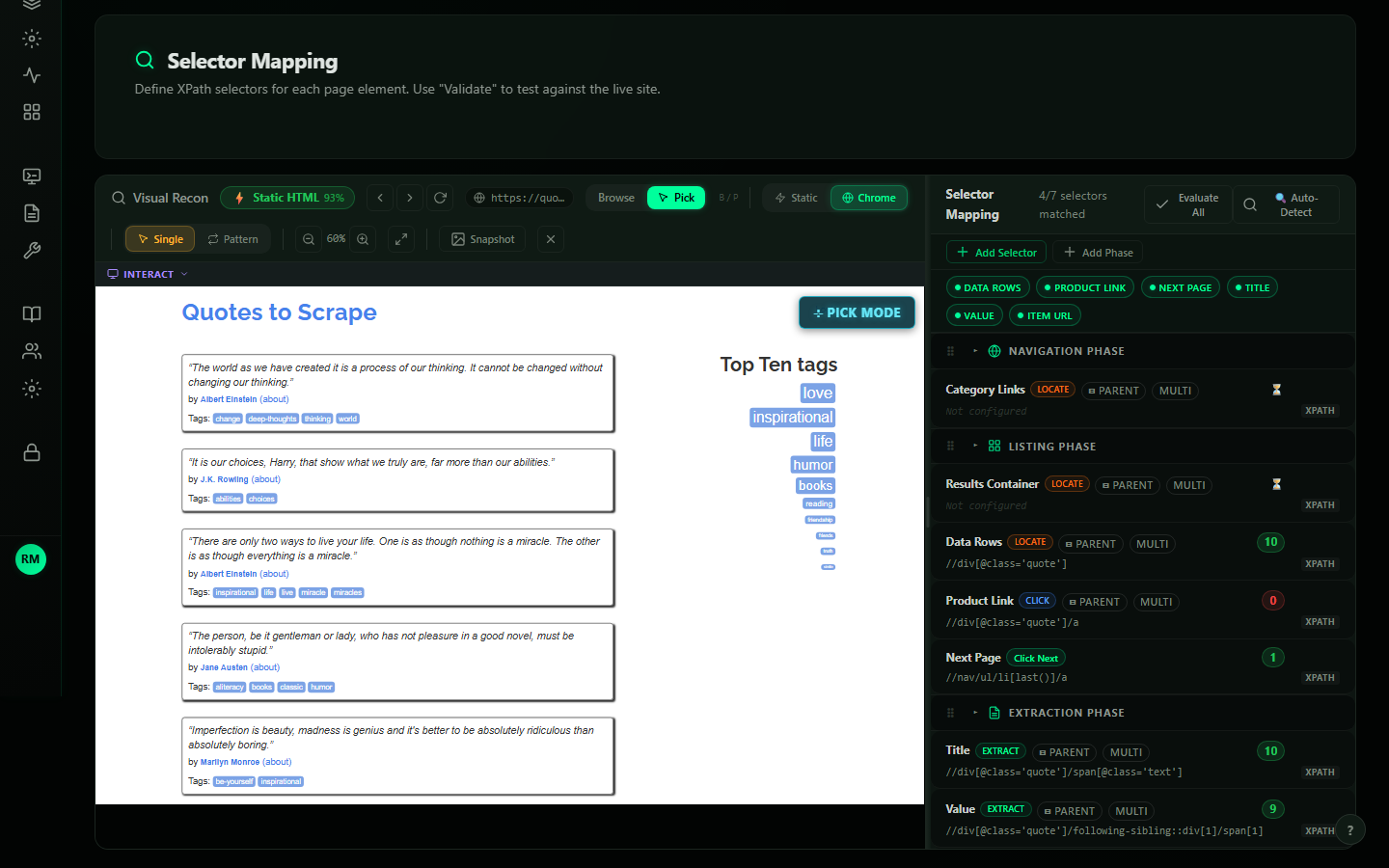
Task: Open the book documentation sidebar icon
Action: [32, 314]
